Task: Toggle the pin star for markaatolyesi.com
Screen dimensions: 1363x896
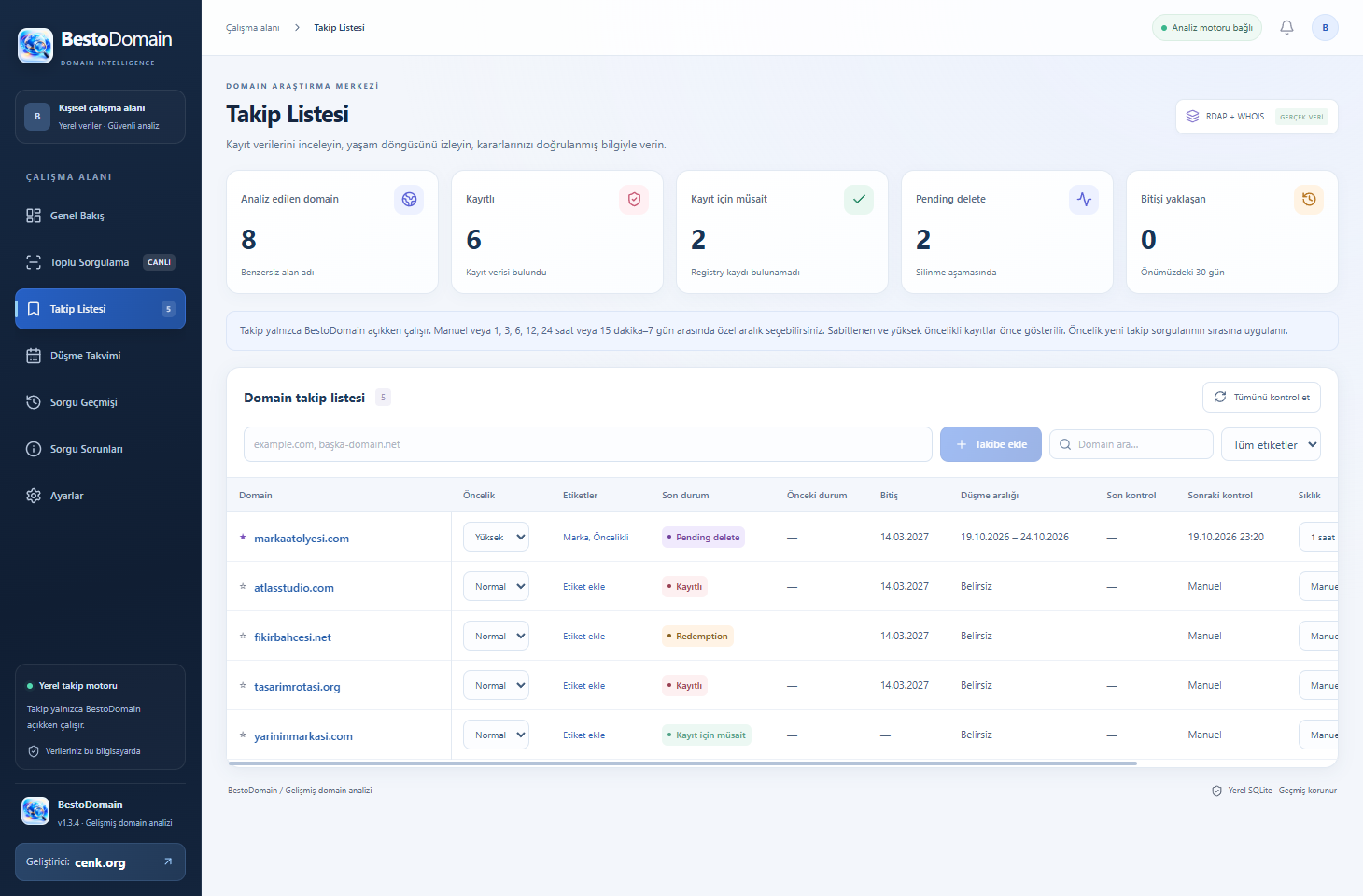Action: (x=243, y=537)
